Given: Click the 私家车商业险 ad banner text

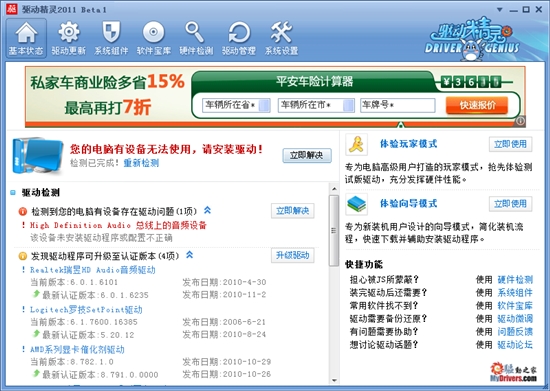Looking at the screenshot, I should point(107,94).
